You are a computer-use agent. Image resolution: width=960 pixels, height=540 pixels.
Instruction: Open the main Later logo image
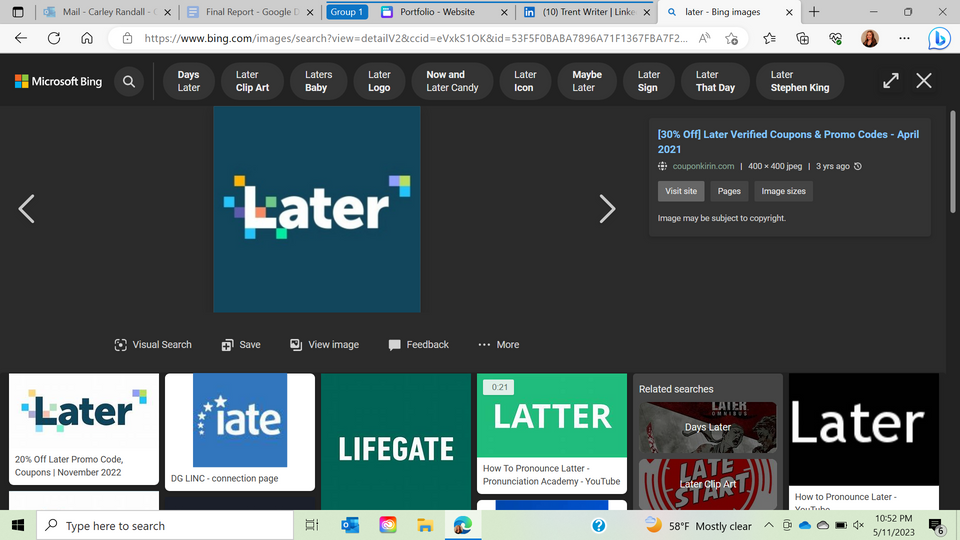point(317,209)
